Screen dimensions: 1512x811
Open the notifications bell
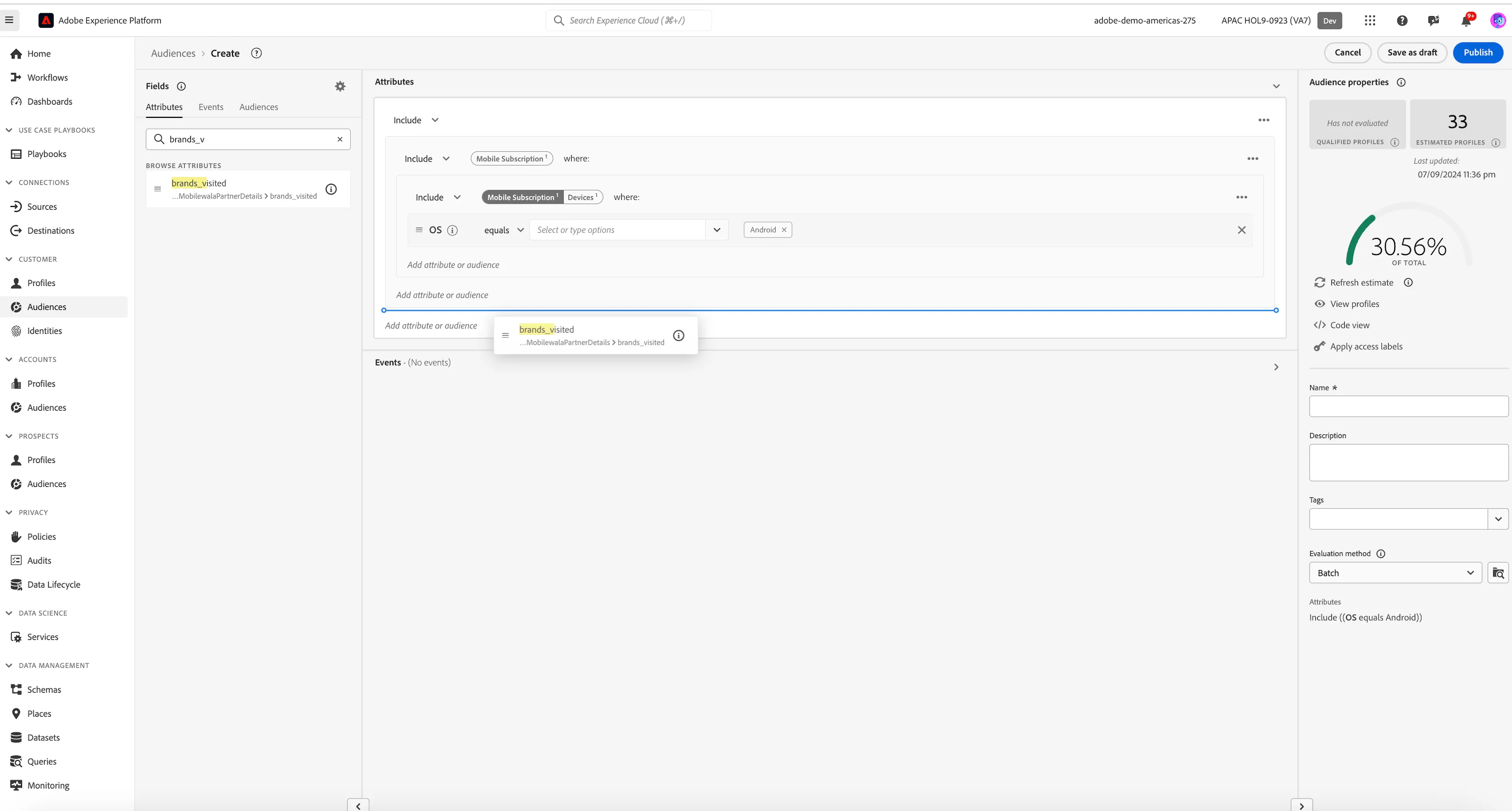(x=1466, y=21)
